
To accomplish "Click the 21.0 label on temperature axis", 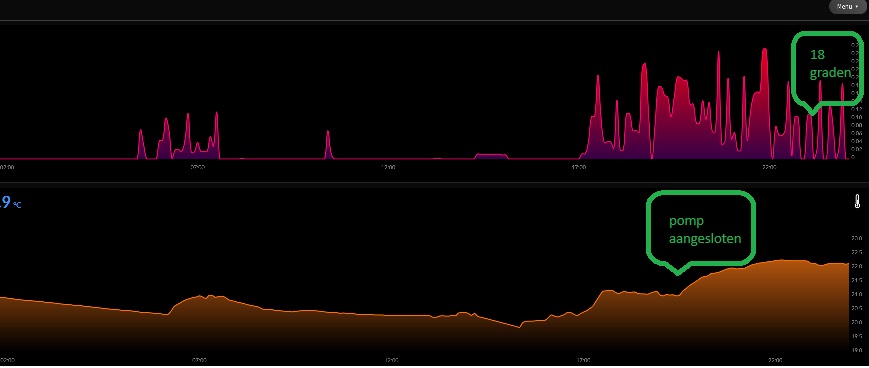I will (857, 294).
